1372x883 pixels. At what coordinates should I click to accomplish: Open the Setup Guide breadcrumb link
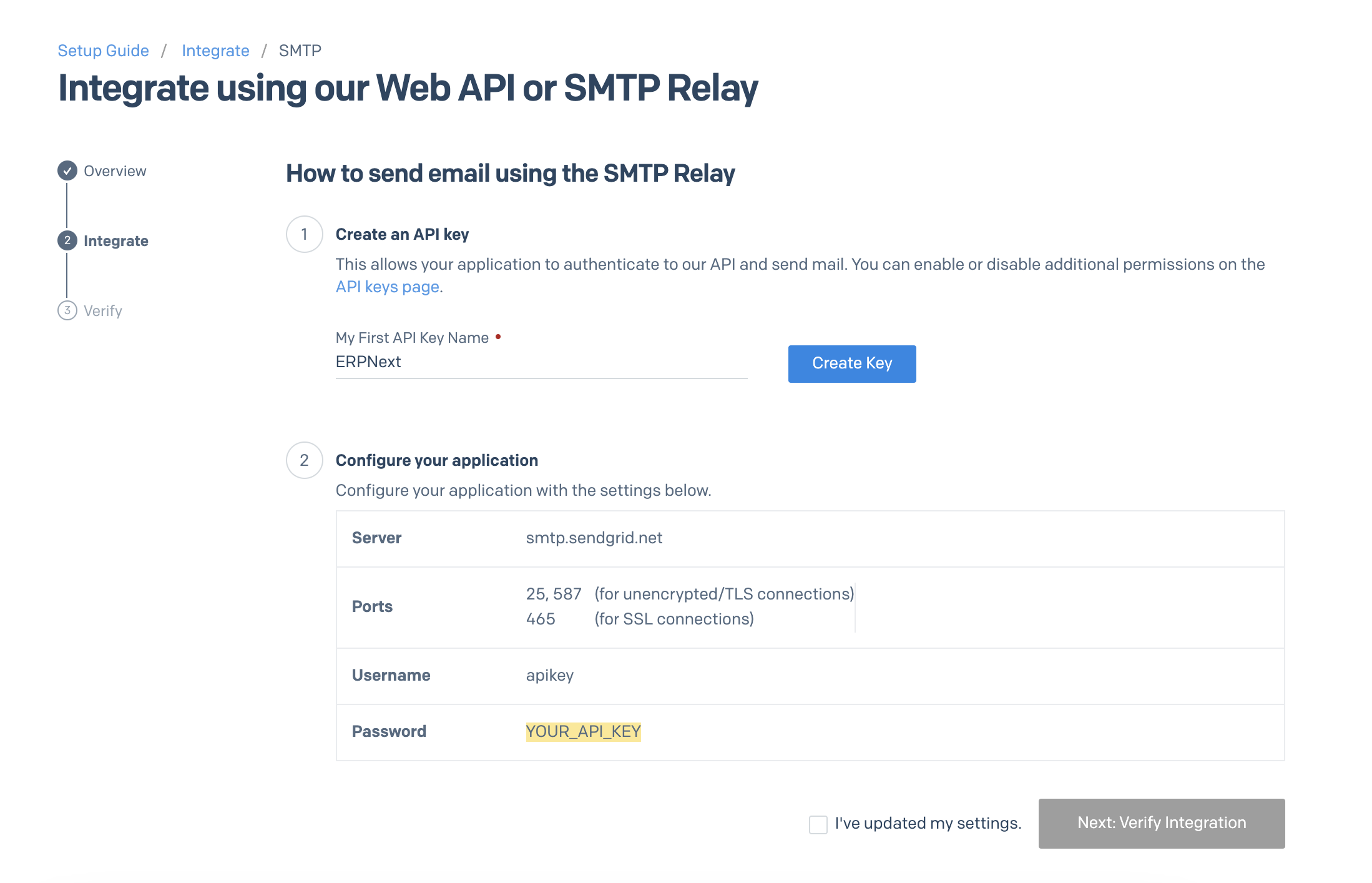(103, 51)
